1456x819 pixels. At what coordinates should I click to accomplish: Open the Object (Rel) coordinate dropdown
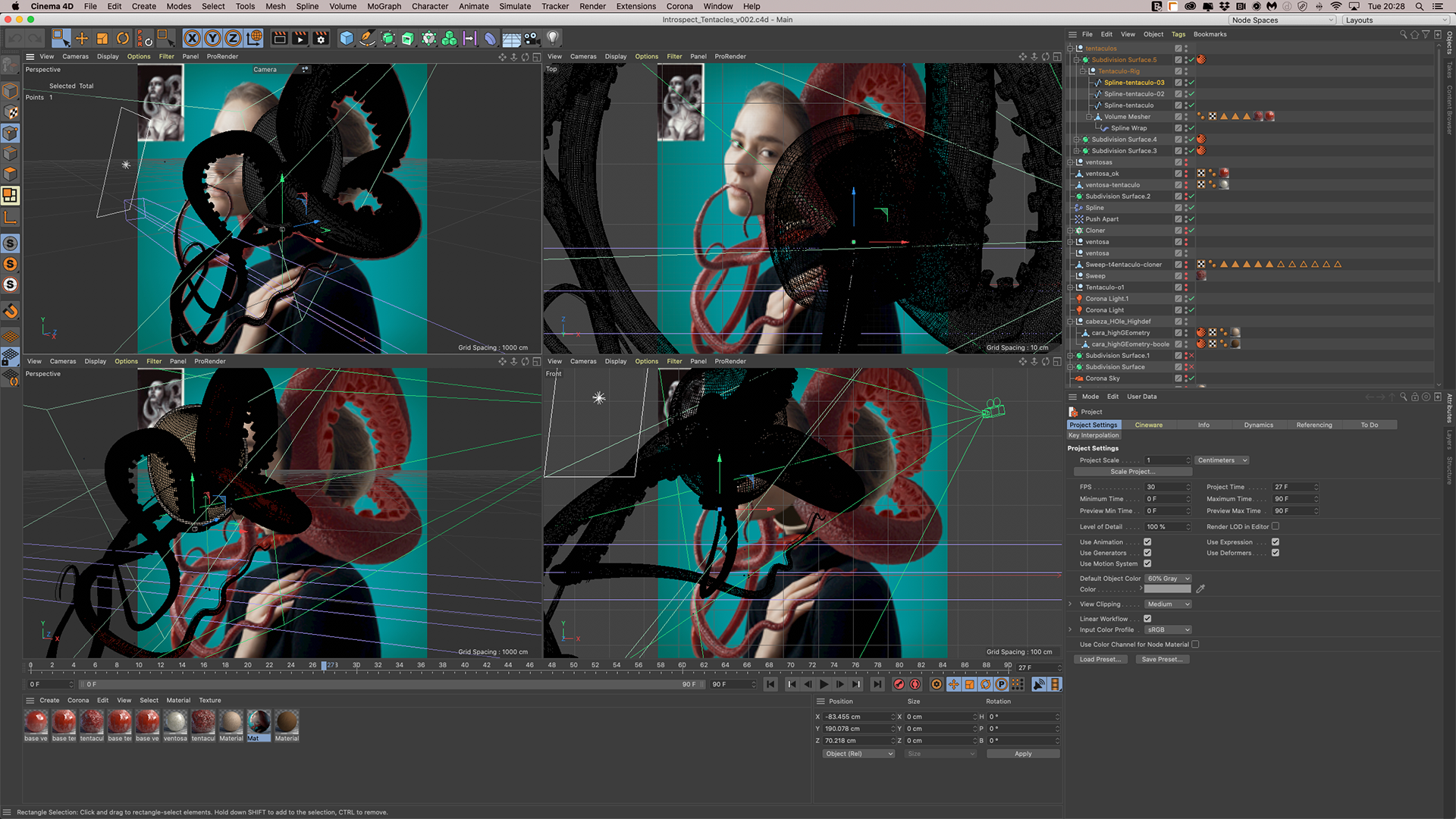click(859, 754)
